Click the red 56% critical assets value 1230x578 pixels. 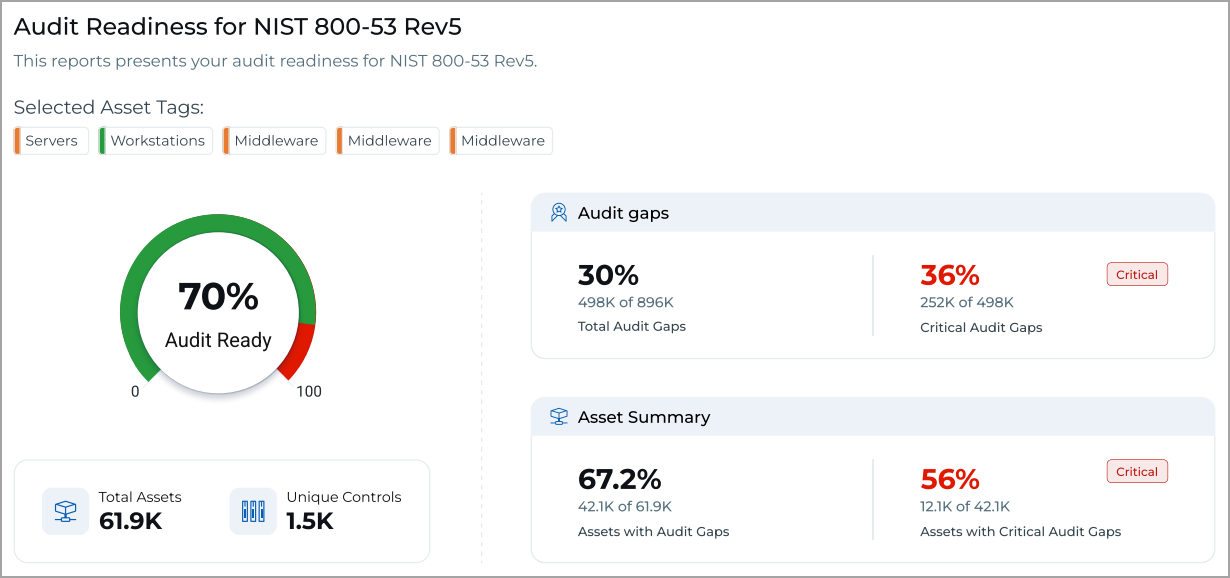tap(950, 479)
